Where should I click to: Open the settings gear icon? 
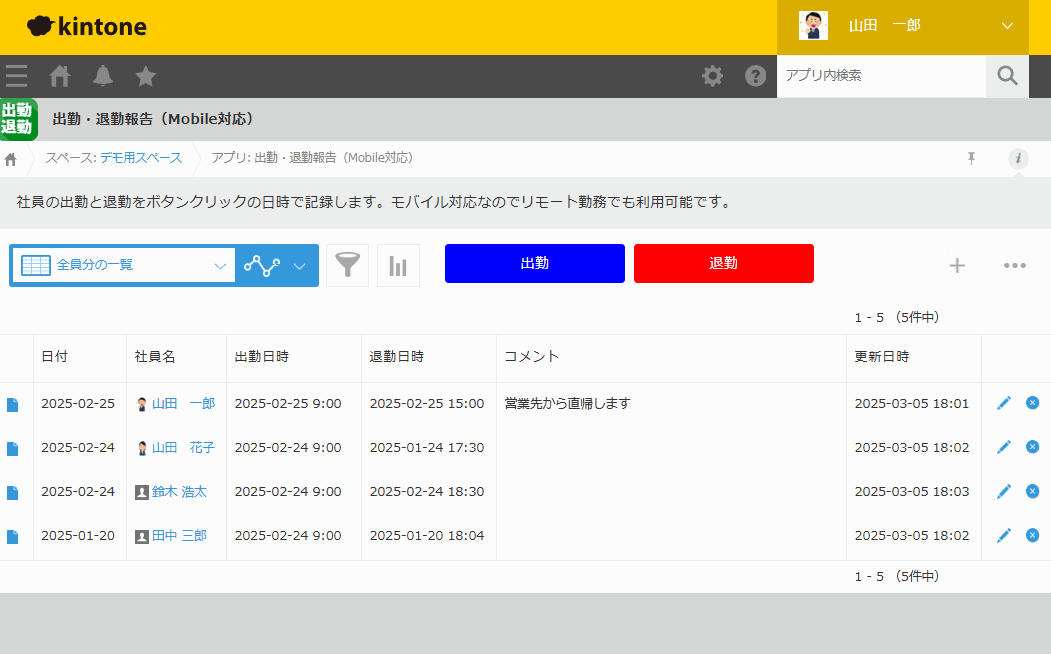click(712, 76)
